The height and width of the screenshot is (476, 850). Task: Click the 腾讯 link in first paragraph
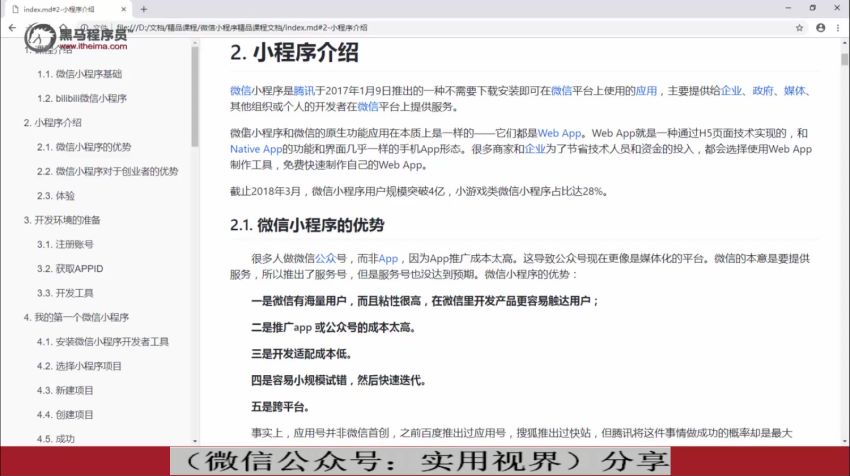[304, 91]
